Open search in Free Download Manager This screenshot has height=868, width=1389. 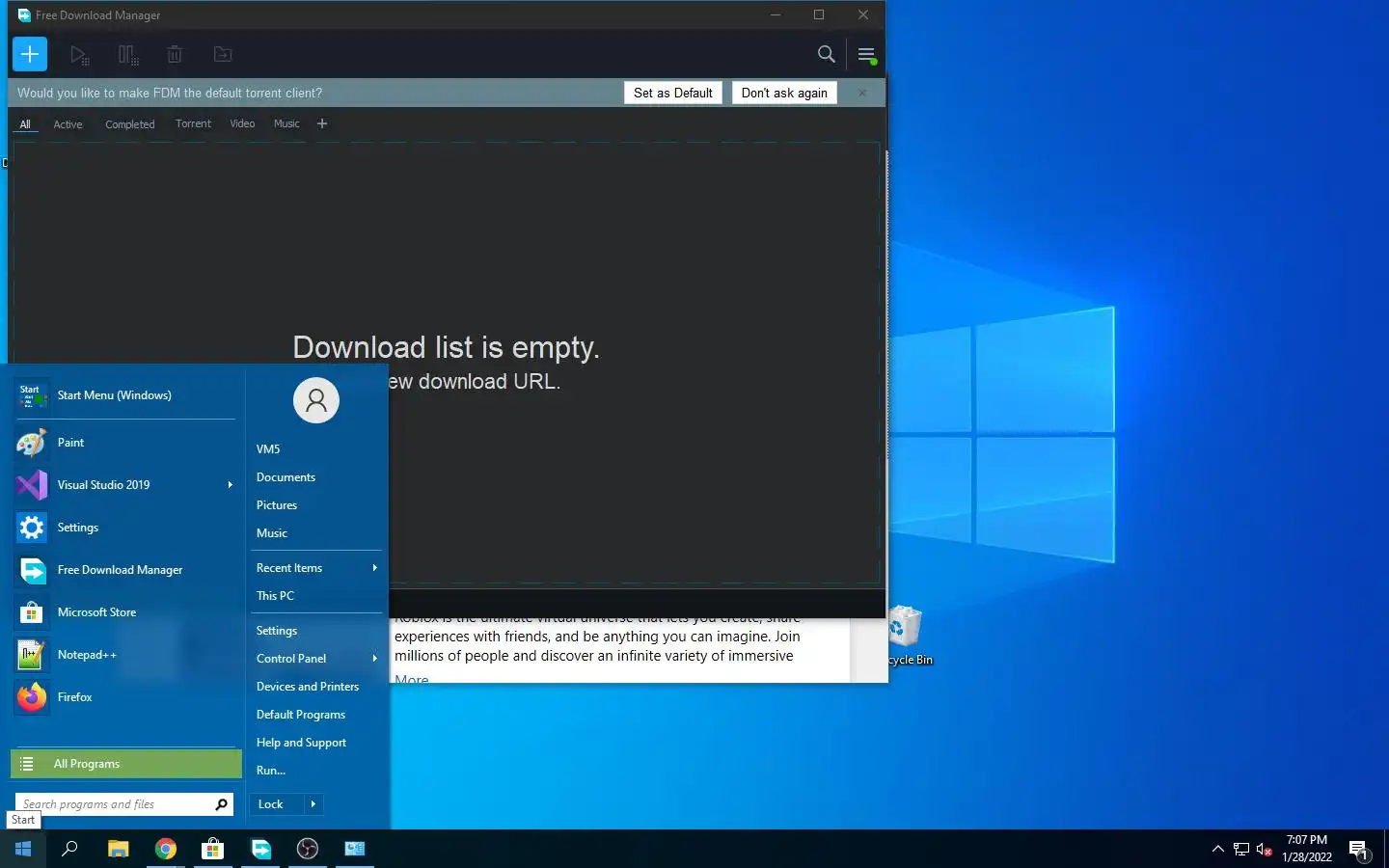[x=827, y=54]
